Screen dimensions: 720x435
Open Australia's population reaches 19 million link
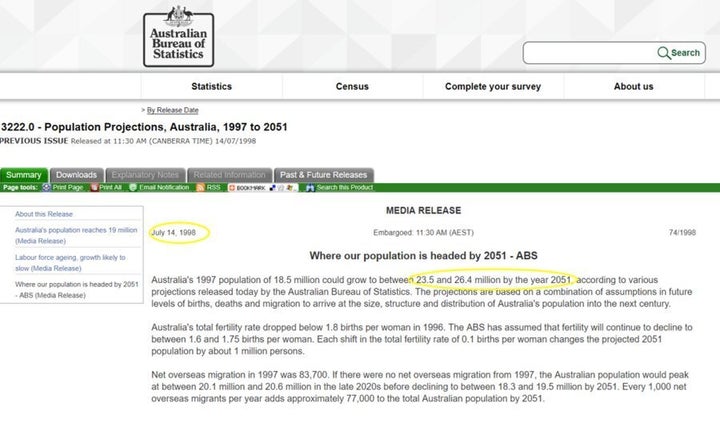[76, 235]
